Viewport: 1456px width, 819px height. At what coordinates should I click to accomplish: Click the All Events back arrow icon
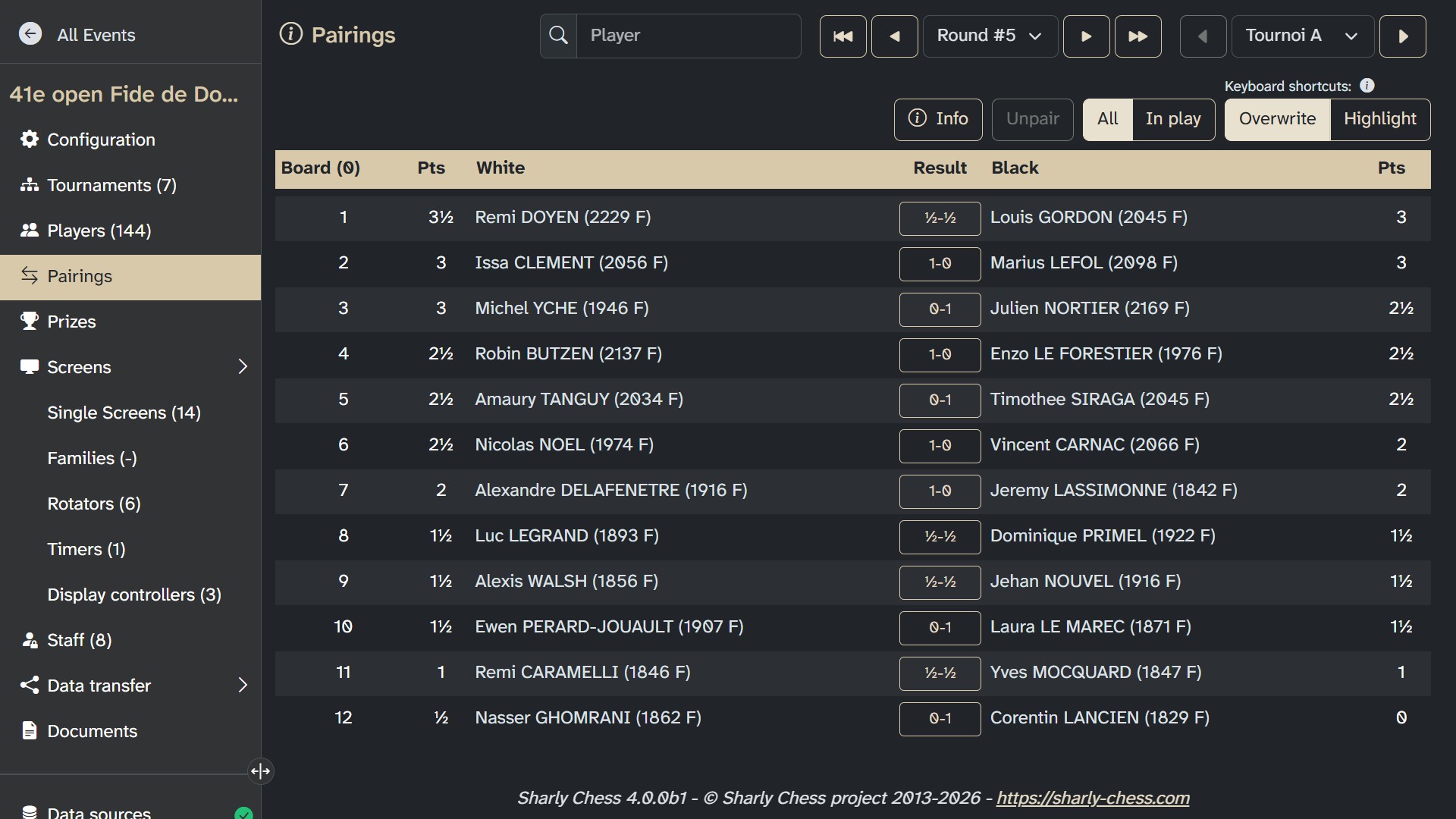30,34
